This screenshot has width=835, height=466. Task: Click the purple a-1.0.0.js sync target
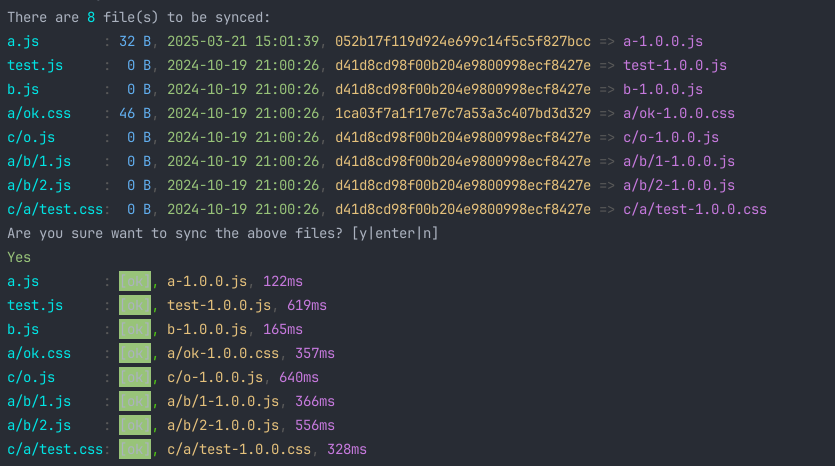coord(663,41)
